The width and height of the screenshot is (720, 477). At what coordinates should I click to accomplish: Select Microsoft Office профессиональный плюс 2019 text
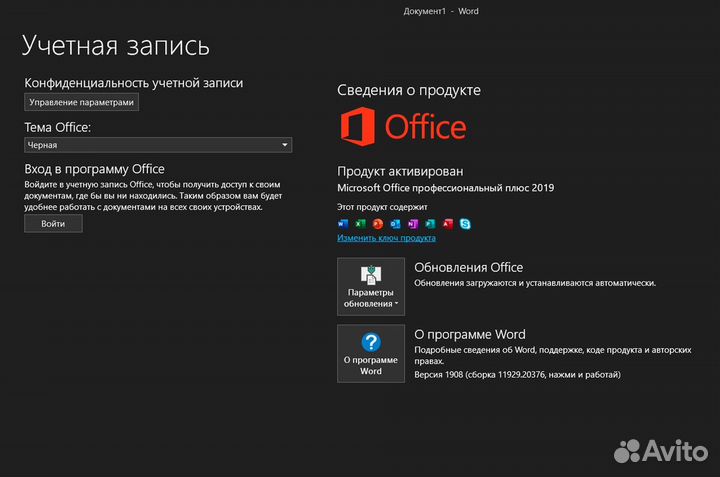[445, 188]
